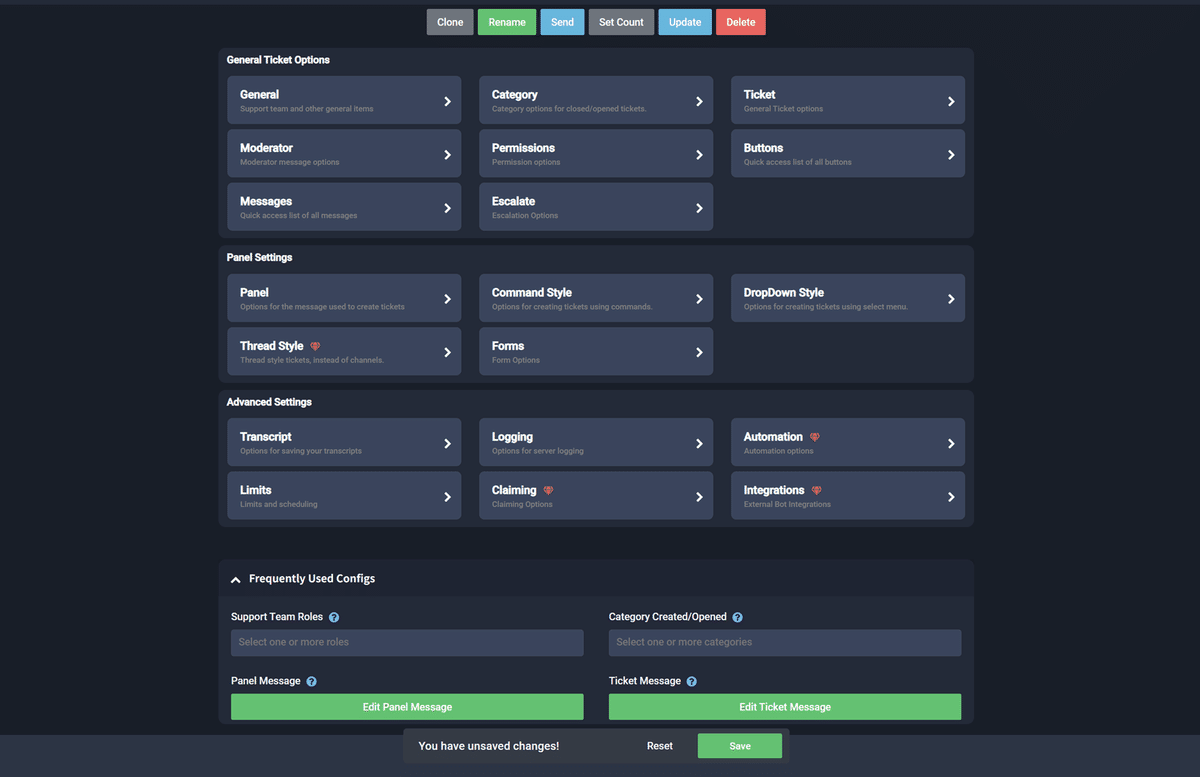Screen dimensions: 1200x777
Task: Click the Set Count button
Action: 620,21
